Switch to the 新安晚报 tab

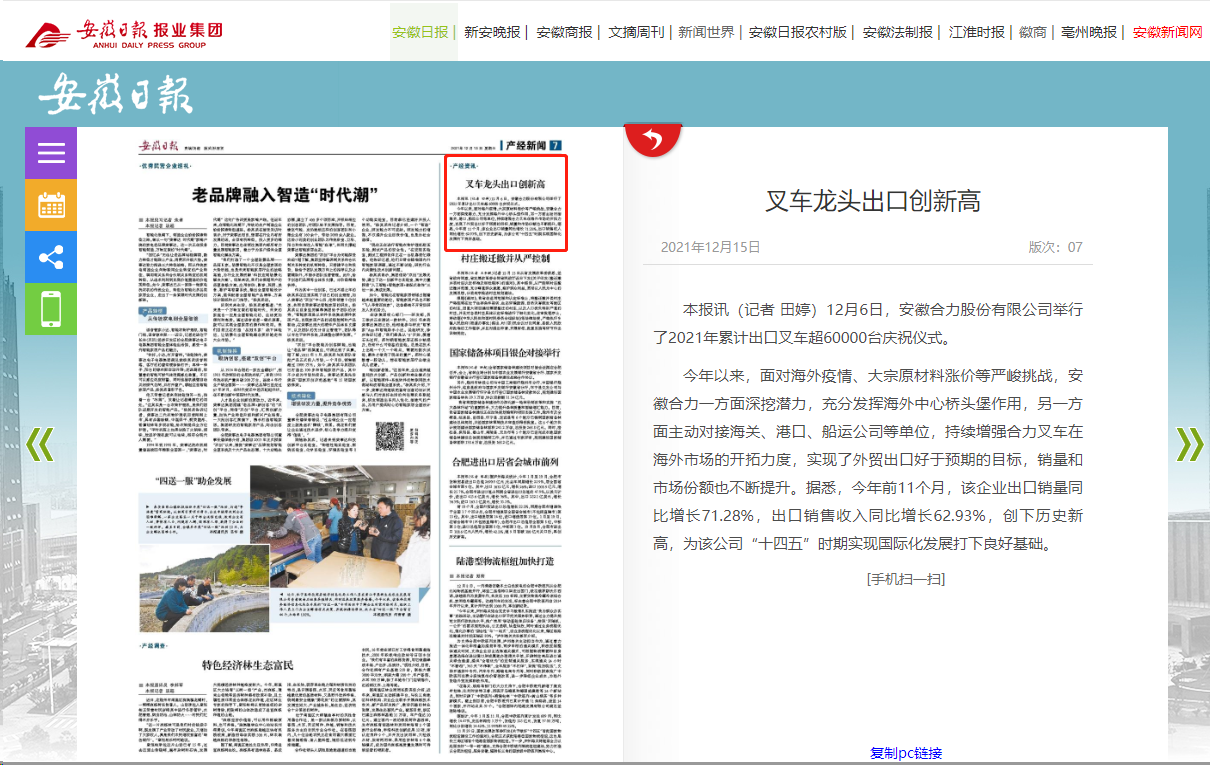pos(492,32)
